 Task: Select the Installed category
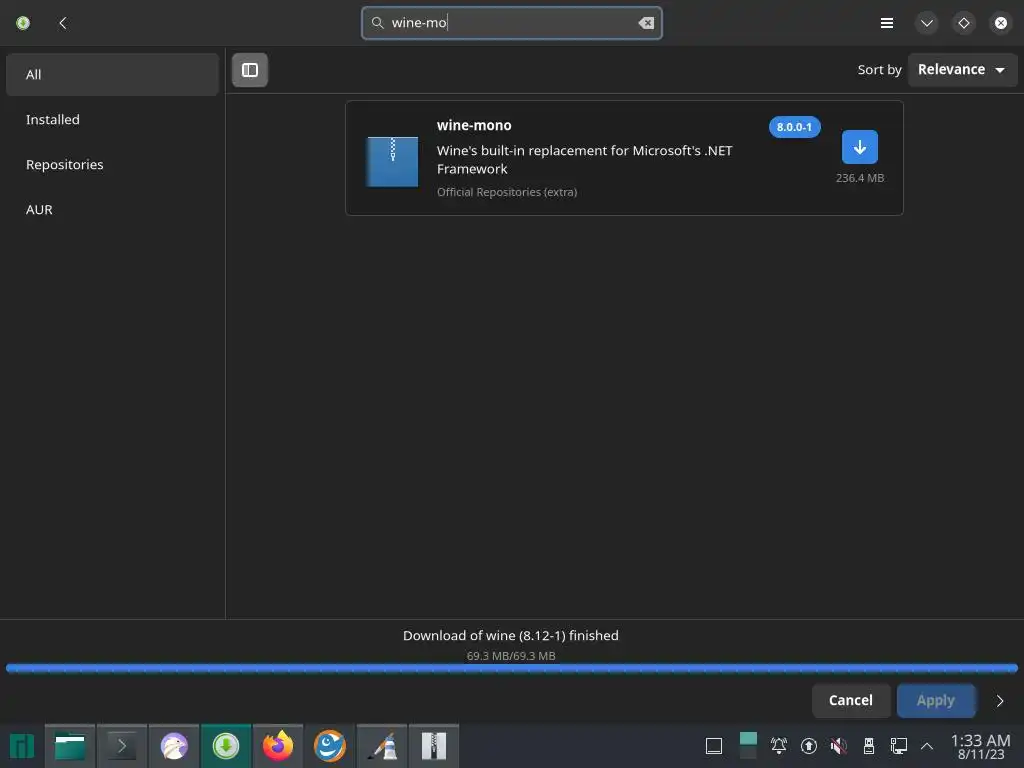(x=112, y=120)
